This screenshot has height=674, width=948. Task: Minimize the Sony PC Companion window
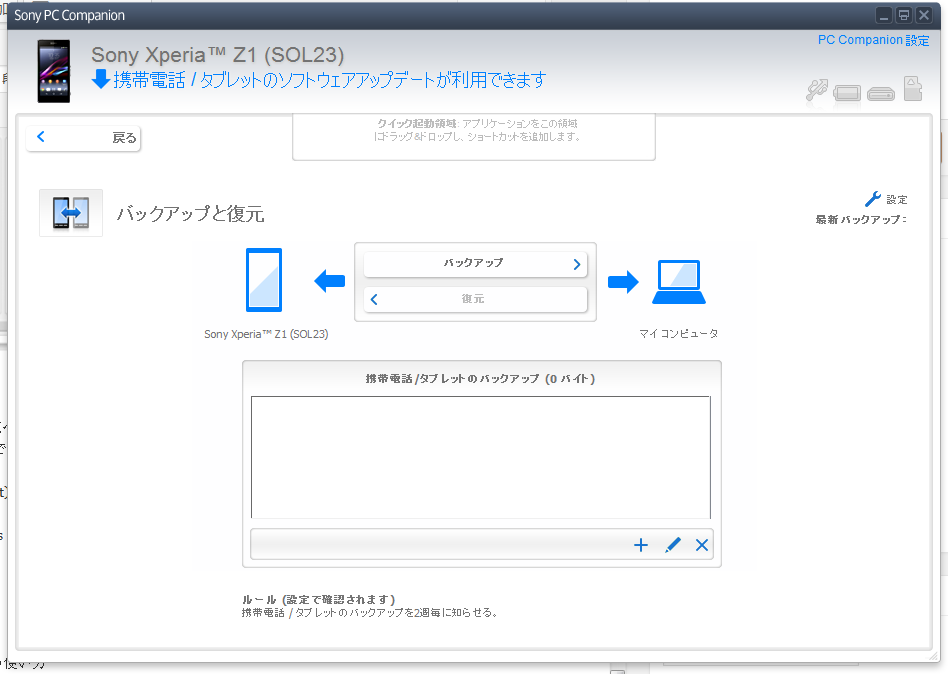[884, 15]
